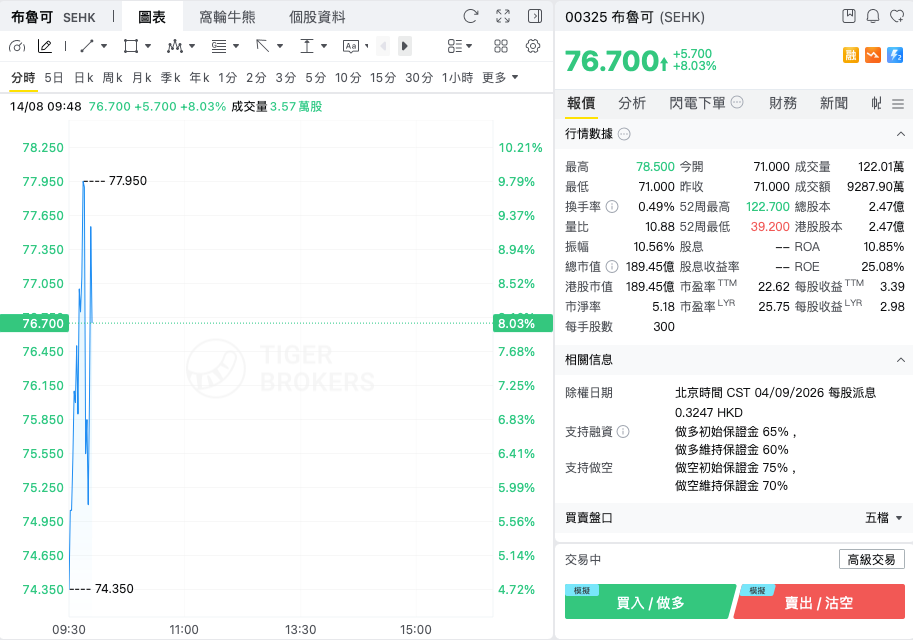Open chart settings gear
Image resolution: width=913 pixels, height=640 pixels.
tap(533, 46)
